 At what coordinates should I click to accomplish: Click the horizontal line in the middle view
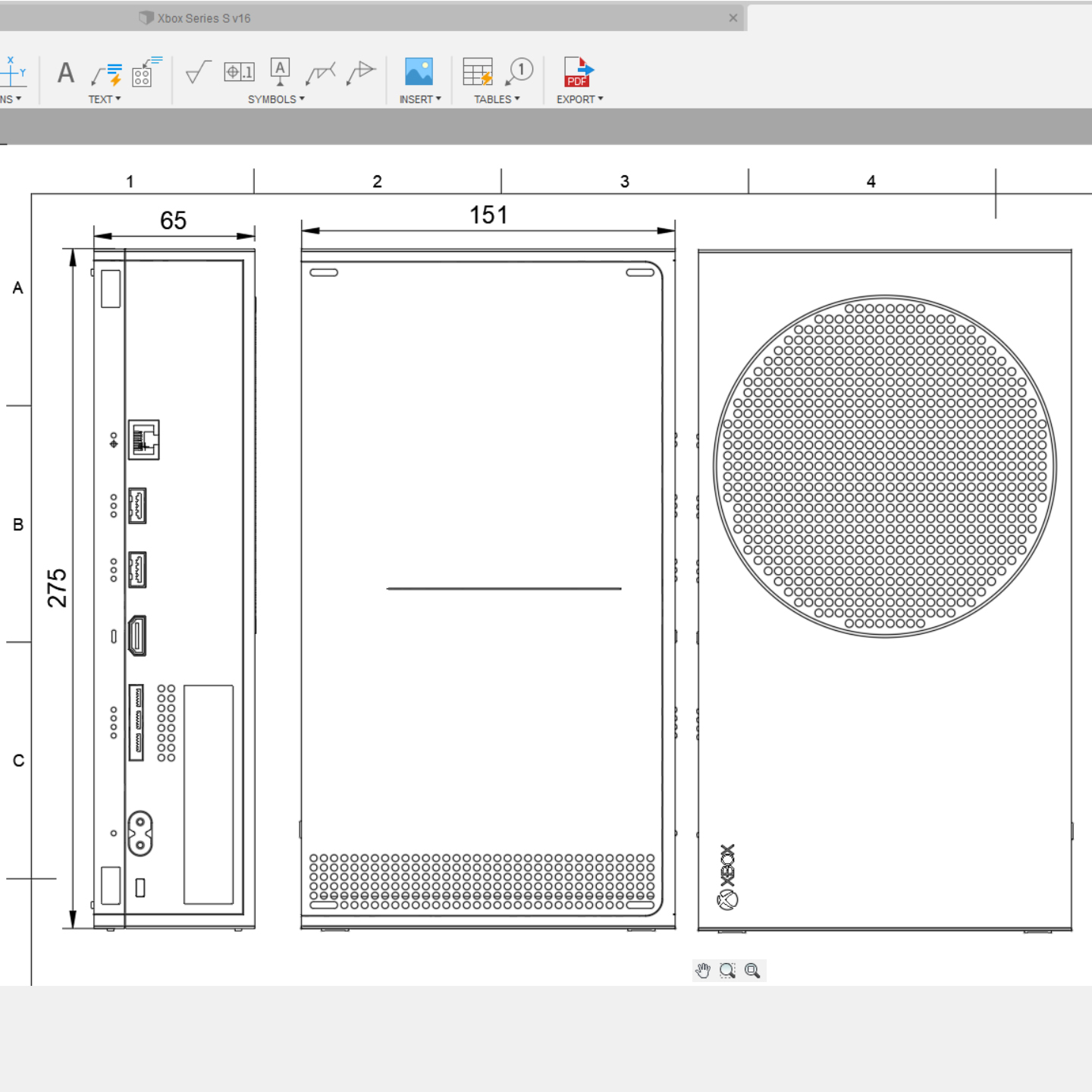(x=504, y=588)
